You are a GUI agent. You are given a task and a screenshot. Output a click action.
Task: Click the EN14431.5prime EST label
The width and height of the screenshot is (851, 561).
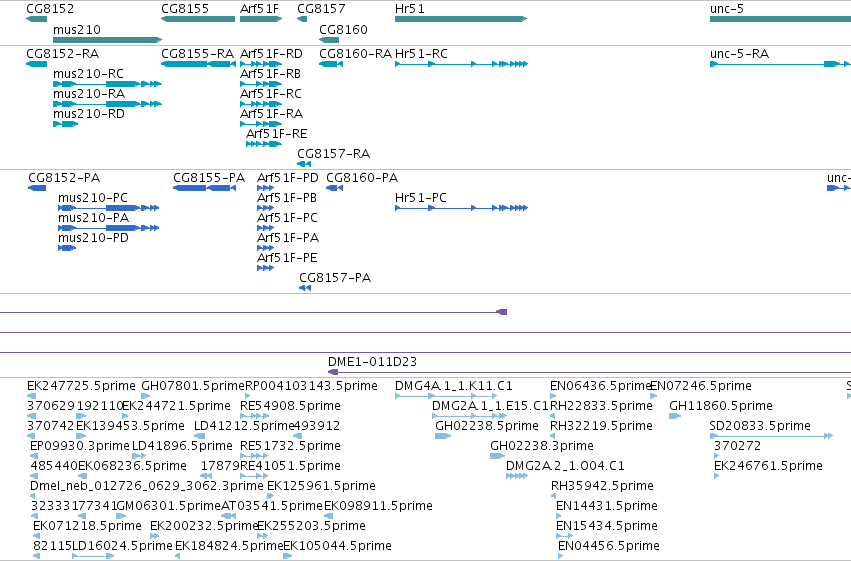[607, 506]
